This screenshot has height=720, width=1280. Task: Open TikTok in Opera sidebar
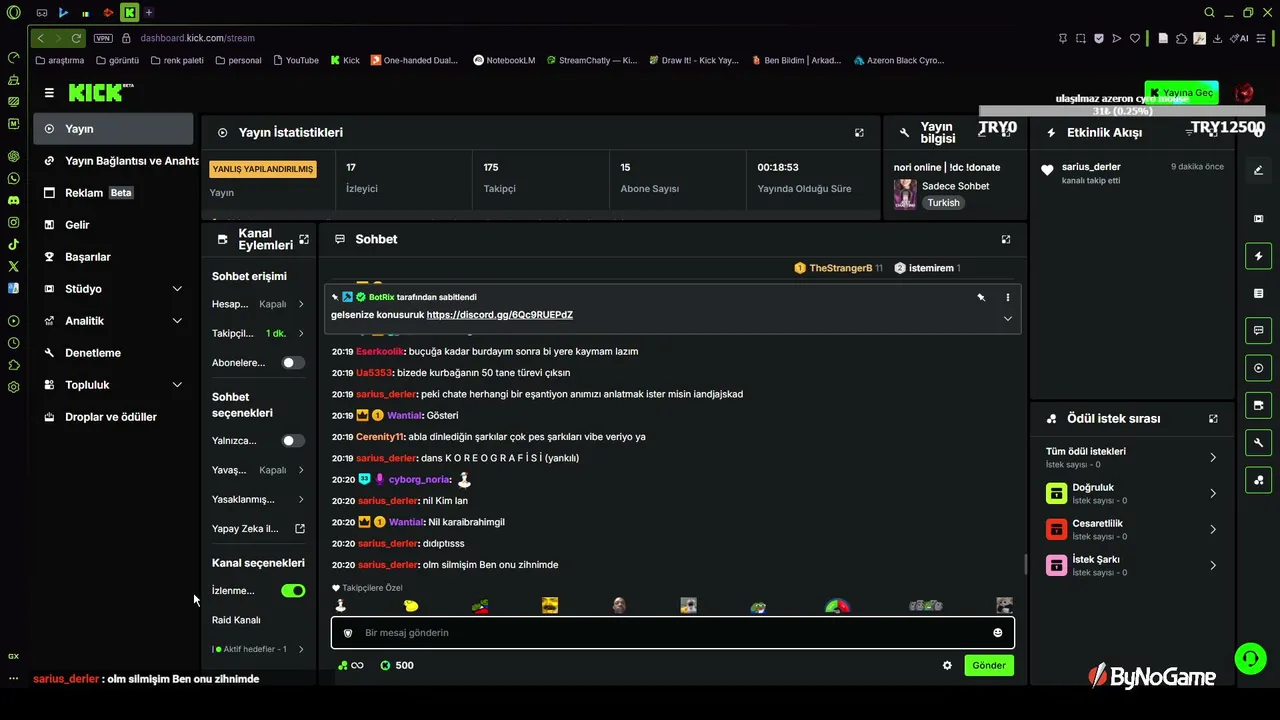(x=13, y=244)
